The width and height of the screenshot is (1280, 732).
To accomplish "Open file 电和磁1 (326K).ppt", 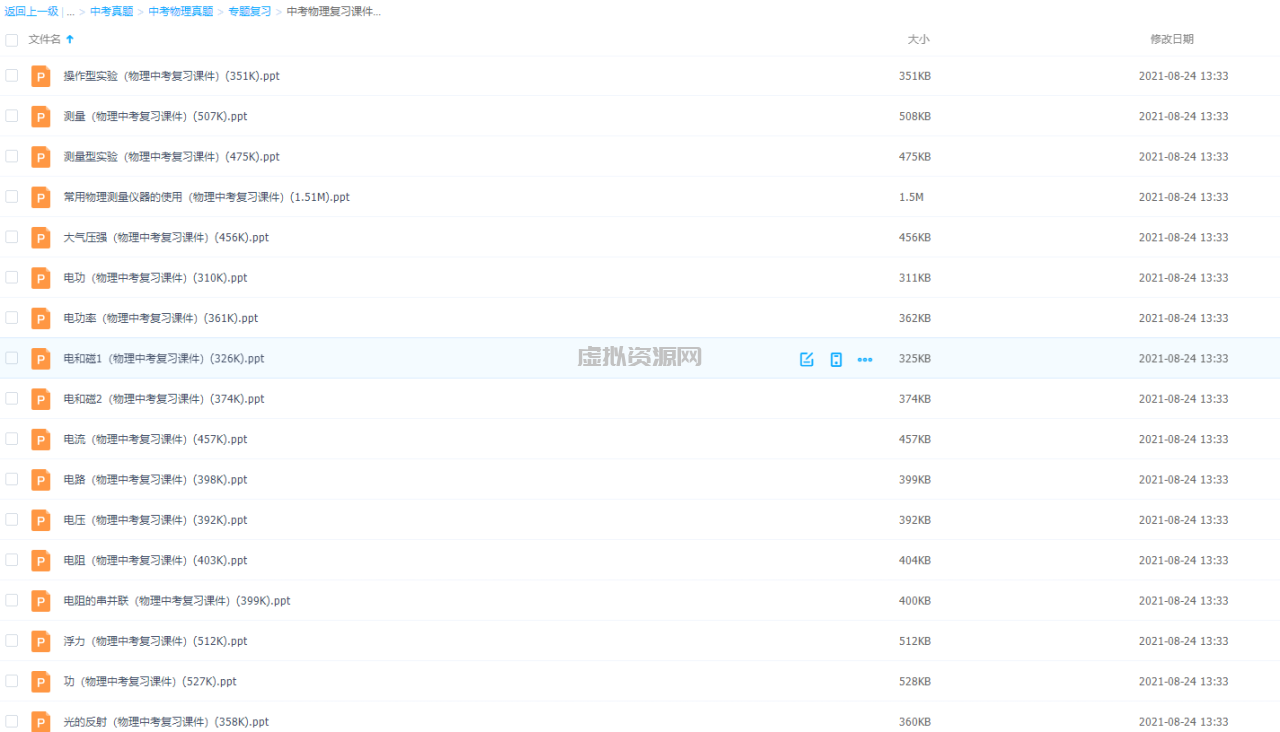I will (x=164, y=358).
